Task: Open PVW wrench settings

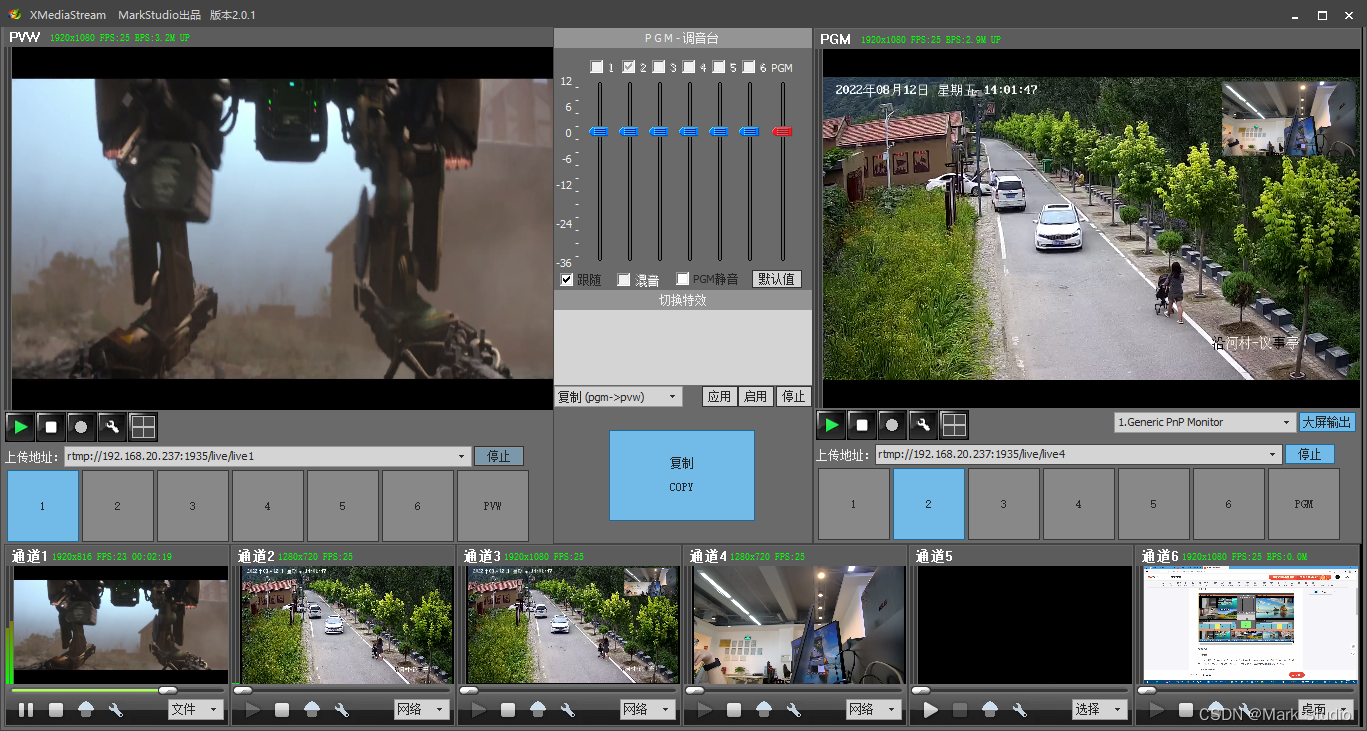Action: coord(112,426)
